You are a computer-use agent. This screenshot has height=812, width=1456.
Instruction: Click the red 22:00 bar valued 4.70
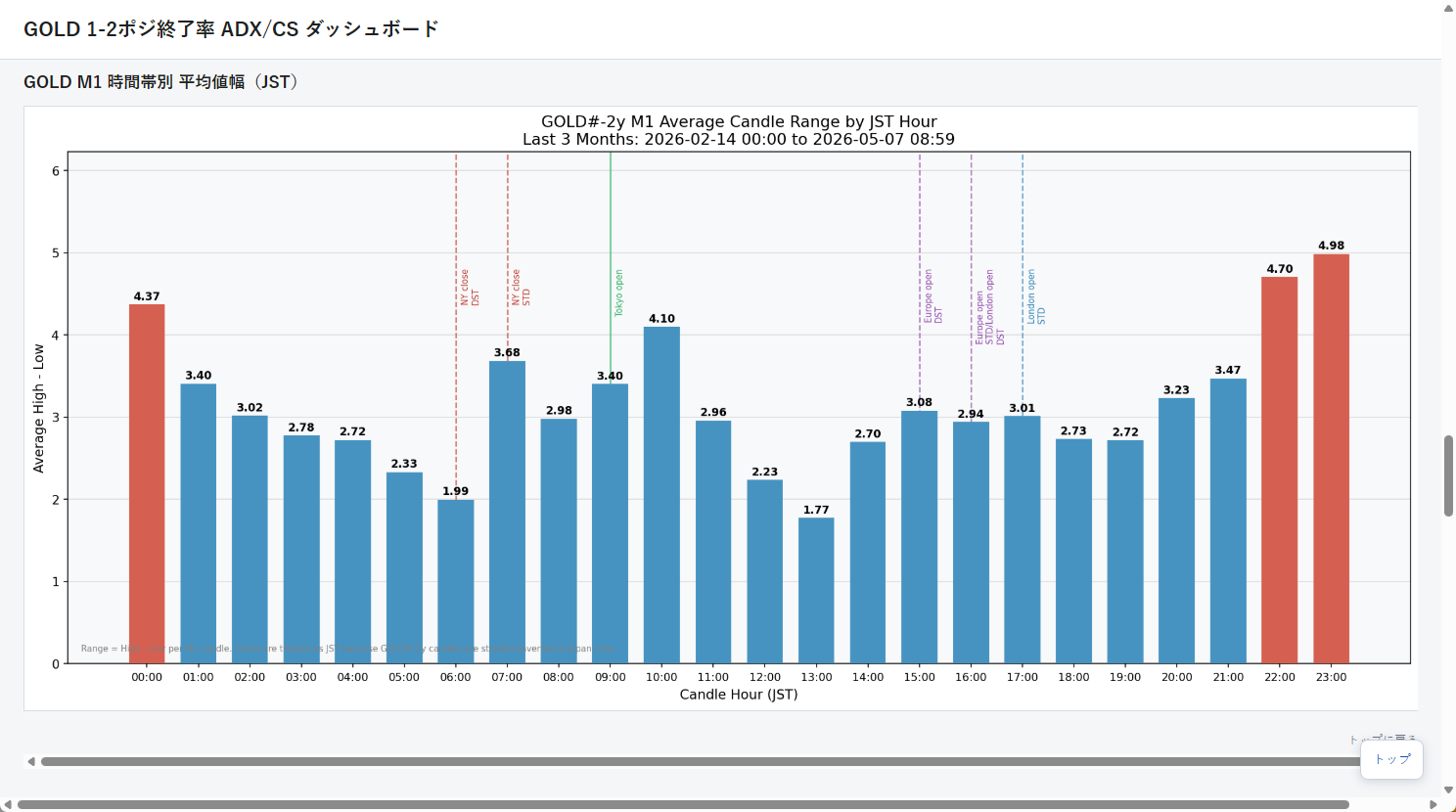point(1279,470)
